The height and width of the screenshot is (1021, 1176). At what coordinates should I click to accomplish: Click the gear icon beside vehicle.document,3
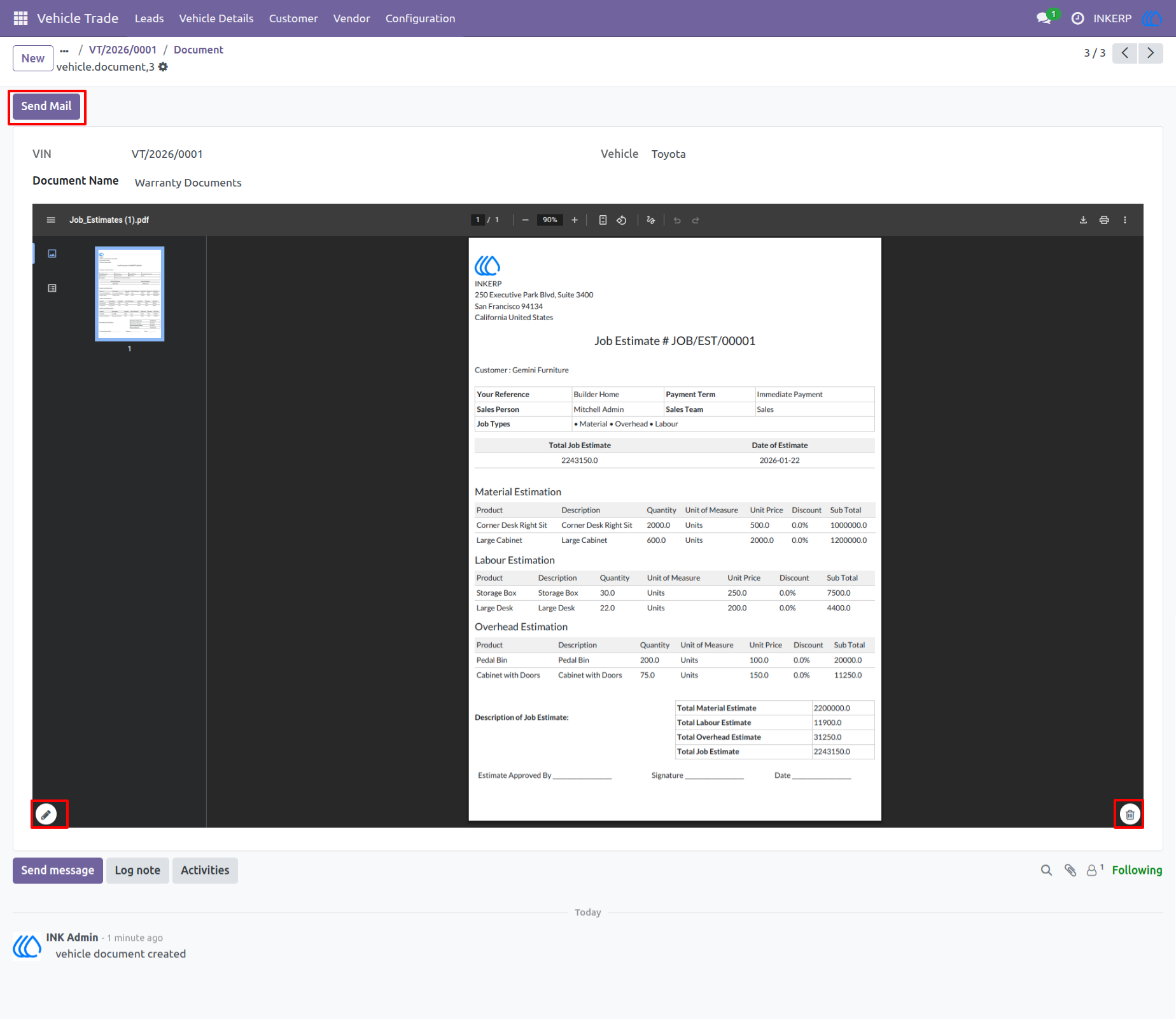coord(163,67)
